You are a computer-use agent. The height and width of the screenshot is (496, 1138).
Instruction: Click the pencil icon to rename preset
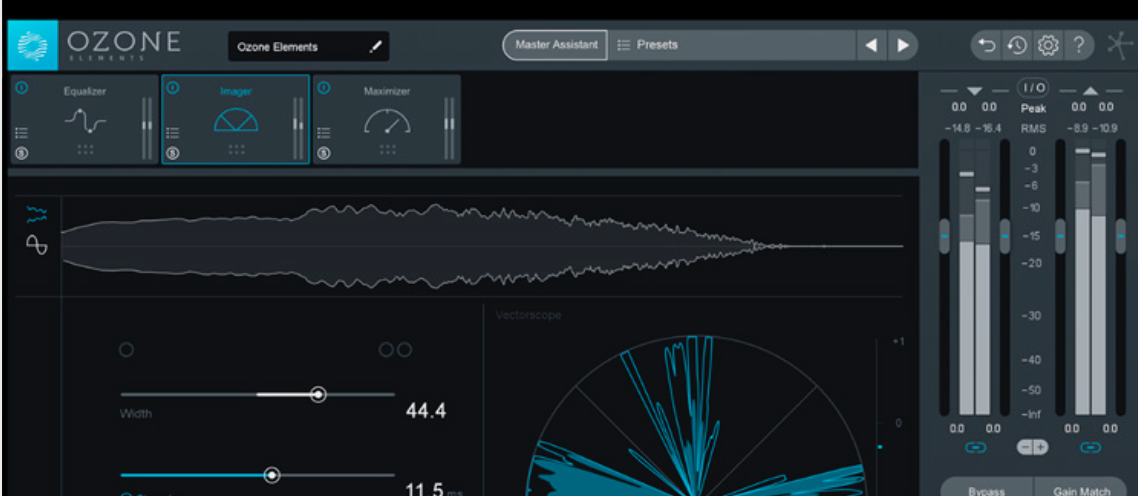click(x=375, y=47)
